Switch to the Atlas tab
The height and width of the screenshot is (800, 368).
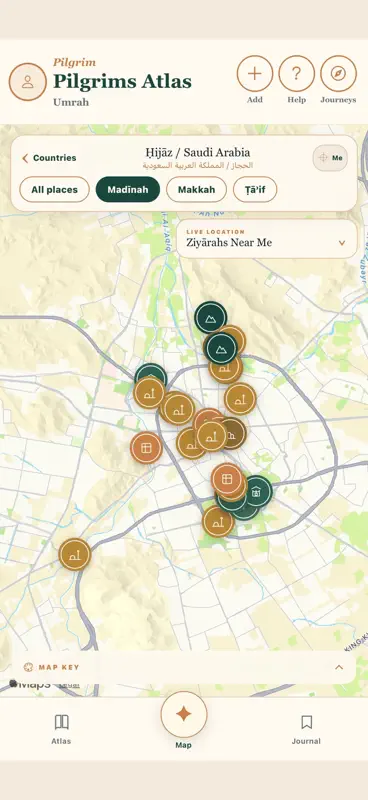point(61,730)
